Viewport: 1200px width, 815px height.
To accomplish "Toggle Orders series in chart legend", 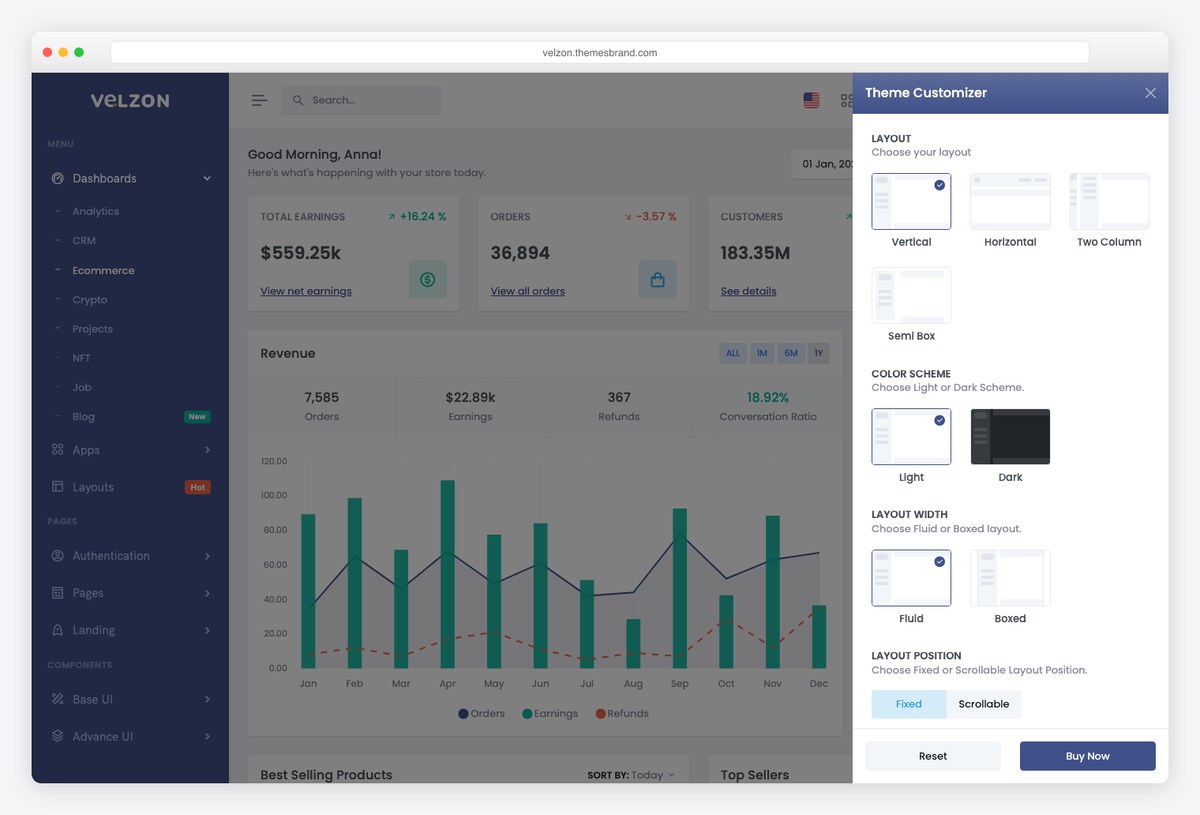I will pyautogui.click(x=482, y=714).
